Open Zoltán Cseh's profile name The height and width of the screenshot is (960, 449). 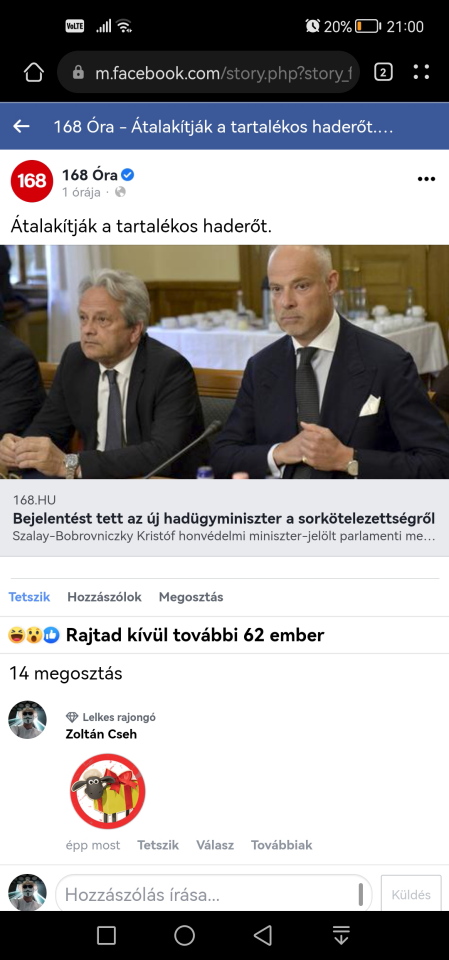click(101, 734)
